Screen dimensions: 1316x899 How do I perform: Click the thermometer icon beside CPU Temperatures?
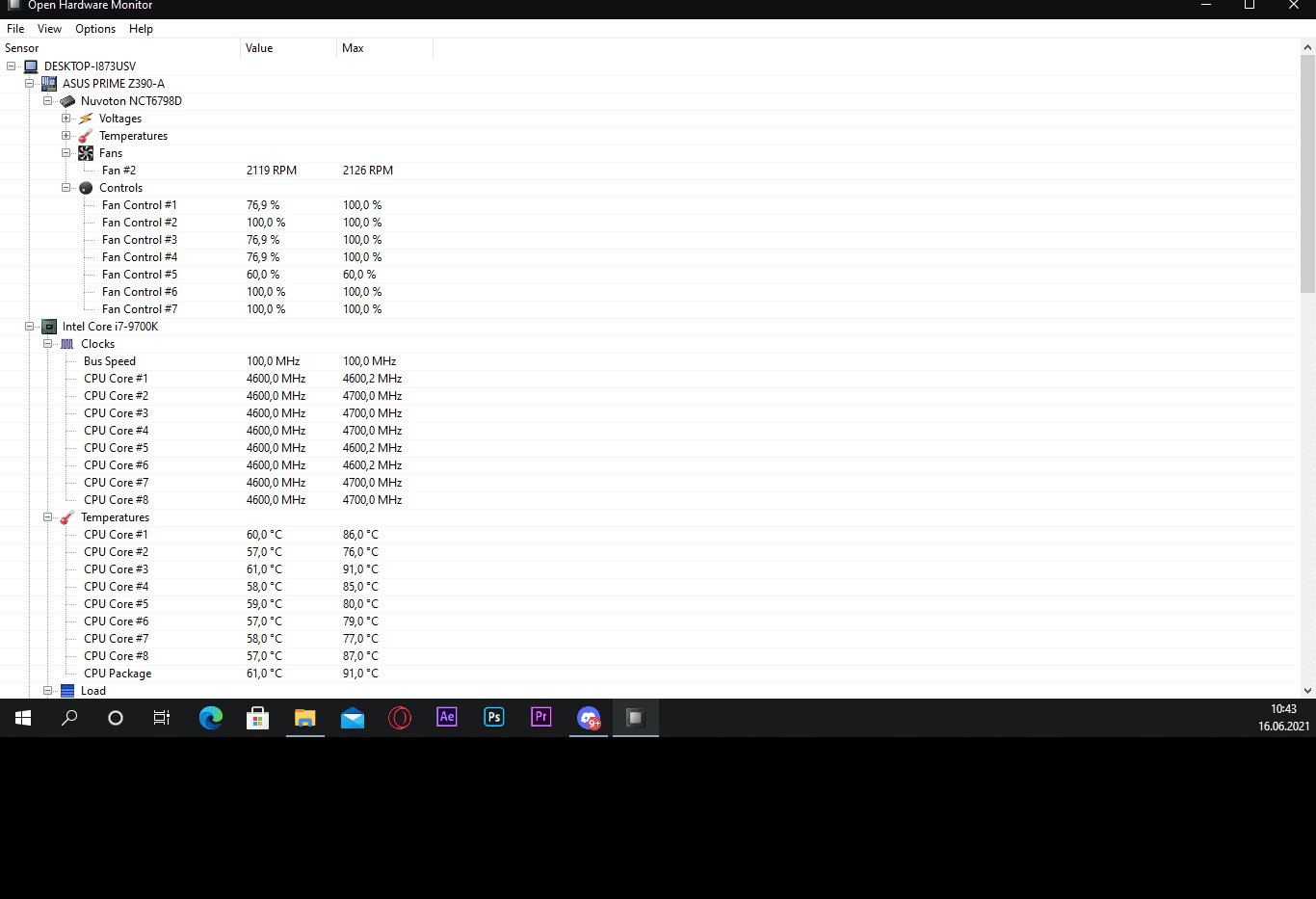[x=67, y=517]
